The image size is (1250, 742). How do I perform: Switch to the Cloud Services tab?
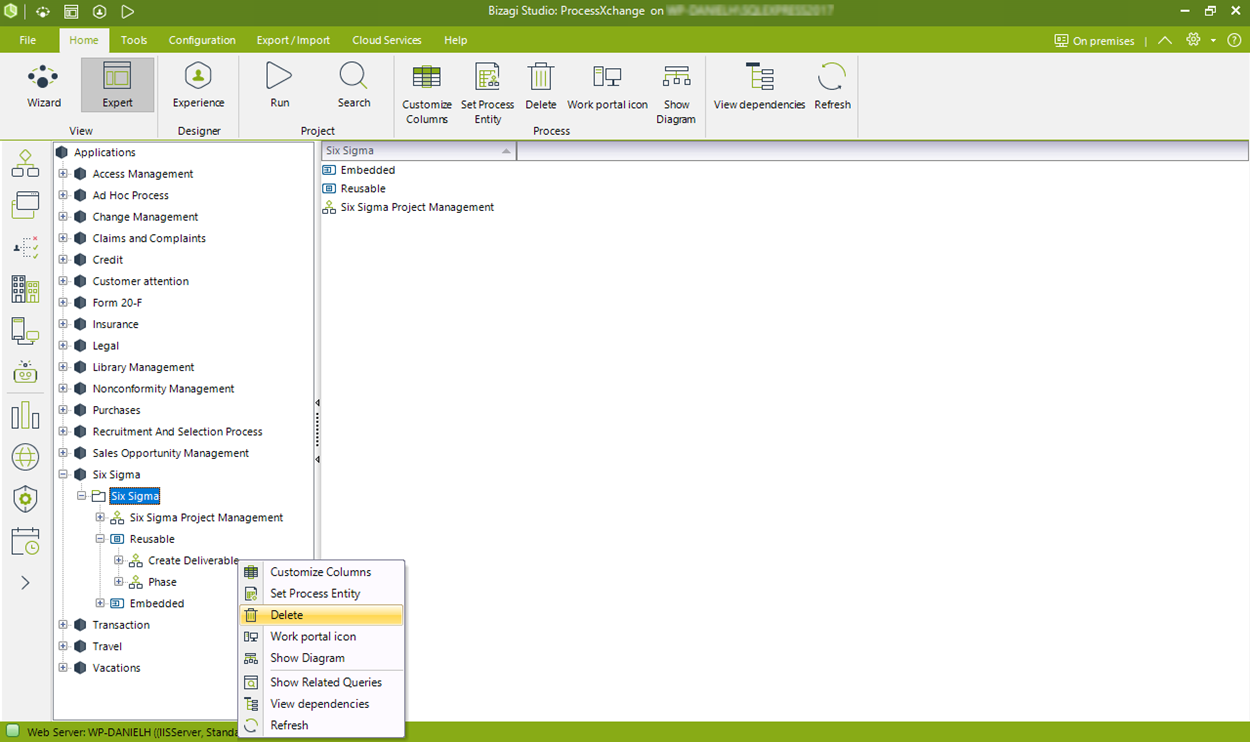(387, 40)
